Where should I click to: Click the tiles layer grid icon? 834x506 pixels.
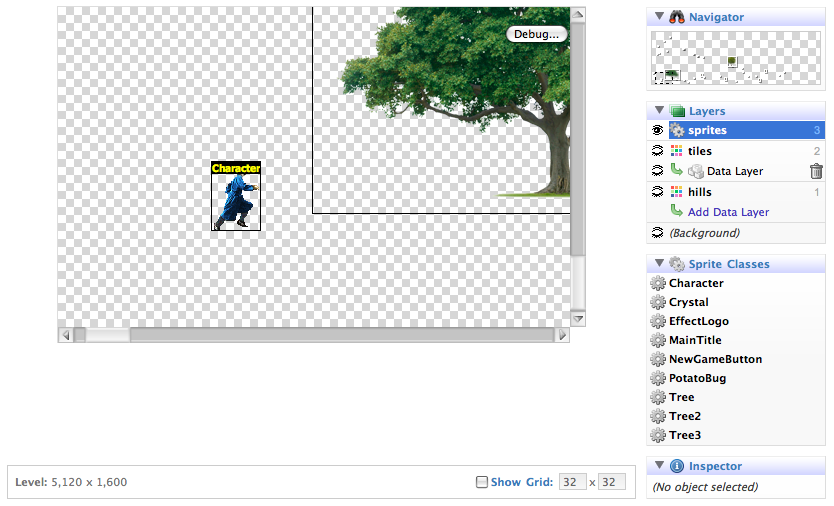coord(677,151)
